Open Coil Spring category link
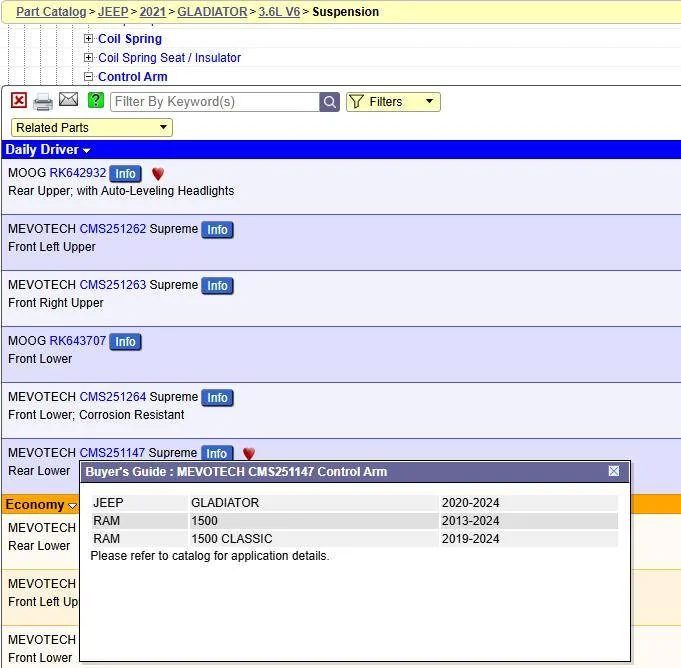 point(130,39)
